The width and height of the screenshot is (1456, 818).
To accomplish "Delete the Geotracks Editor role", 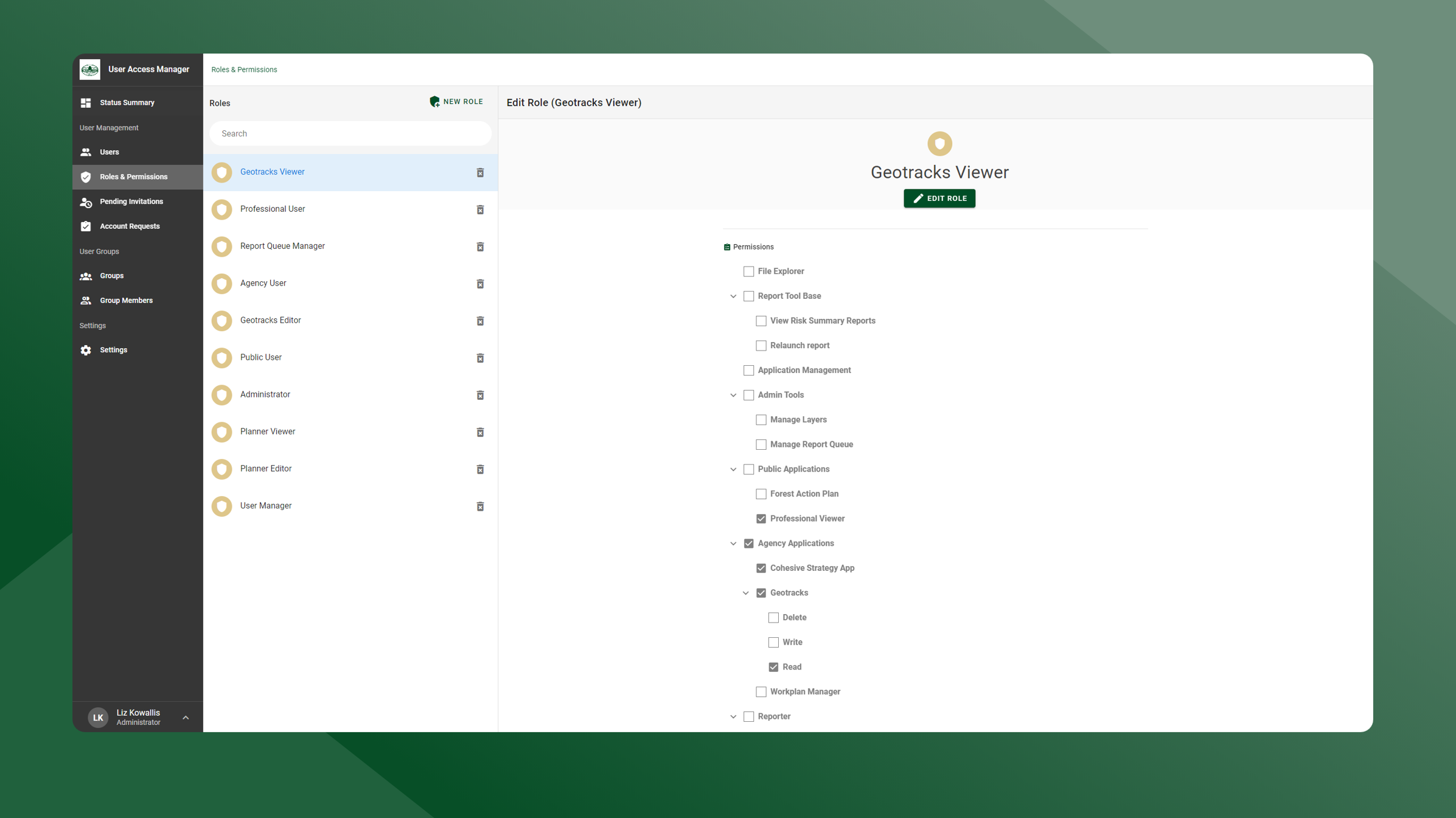I will (480, 321).
